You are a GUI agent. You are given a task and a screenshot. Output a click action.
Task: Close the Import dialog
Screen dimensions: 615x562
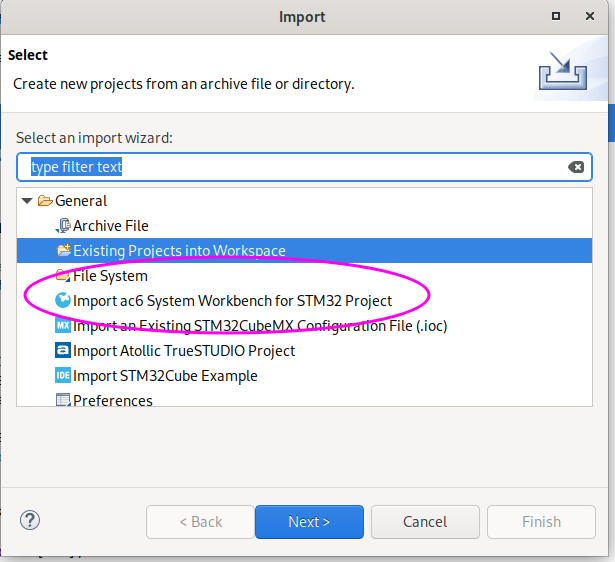(590, 16)
